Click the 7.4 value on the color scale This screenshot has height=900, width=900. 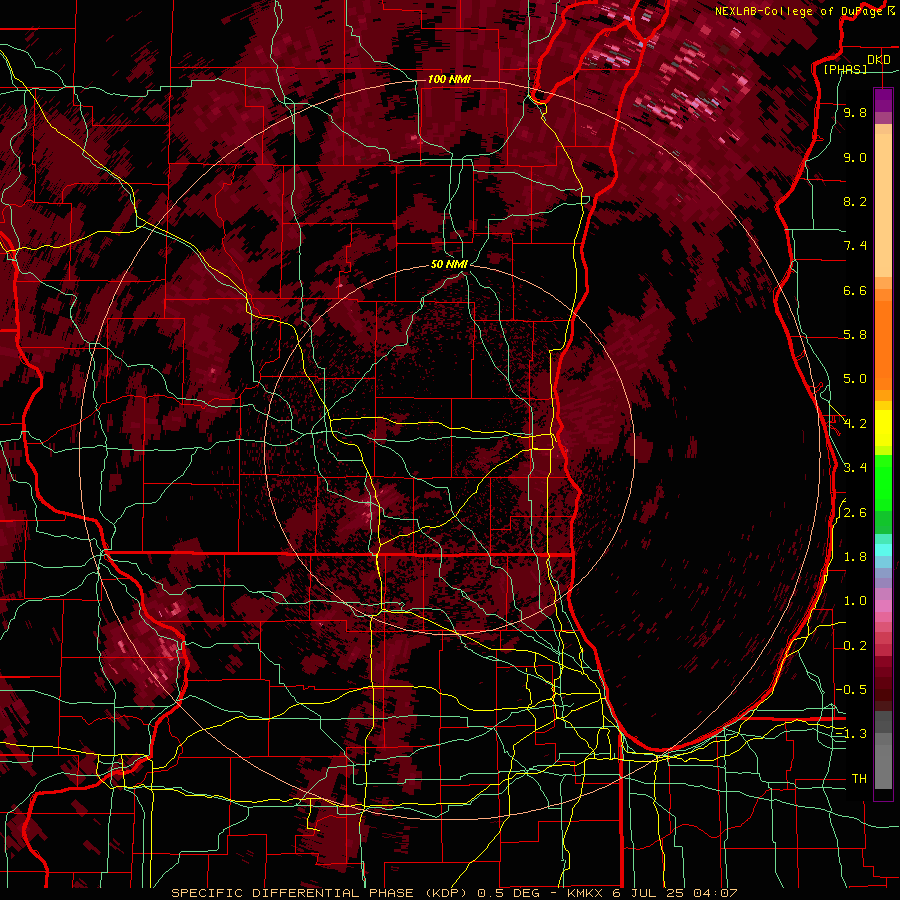[855, 246]
